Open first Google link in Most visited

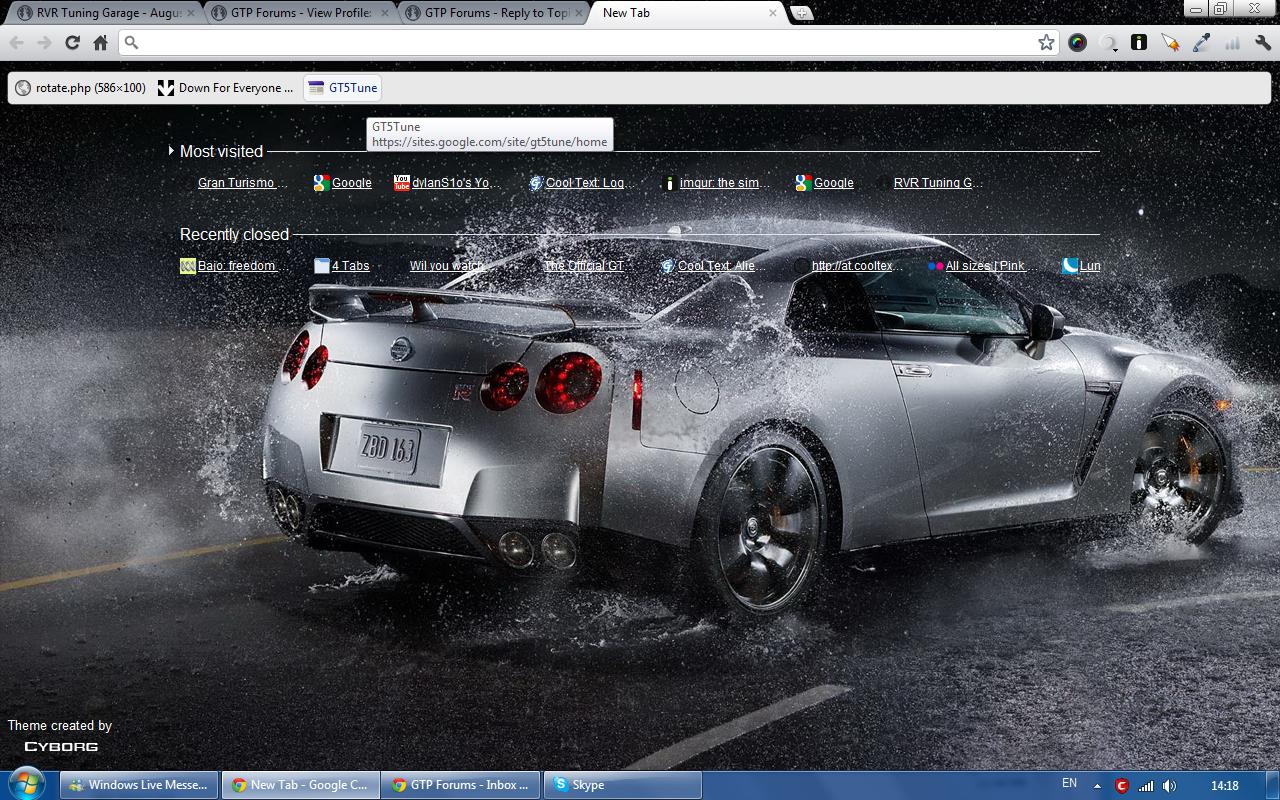coord(342,183)
